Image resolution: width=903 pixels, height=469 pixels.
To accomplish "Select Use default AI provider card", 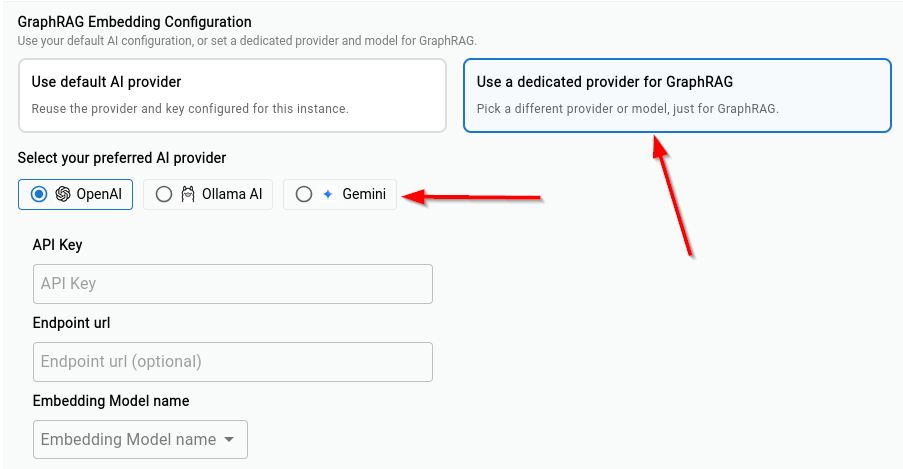I will (232, 95).
